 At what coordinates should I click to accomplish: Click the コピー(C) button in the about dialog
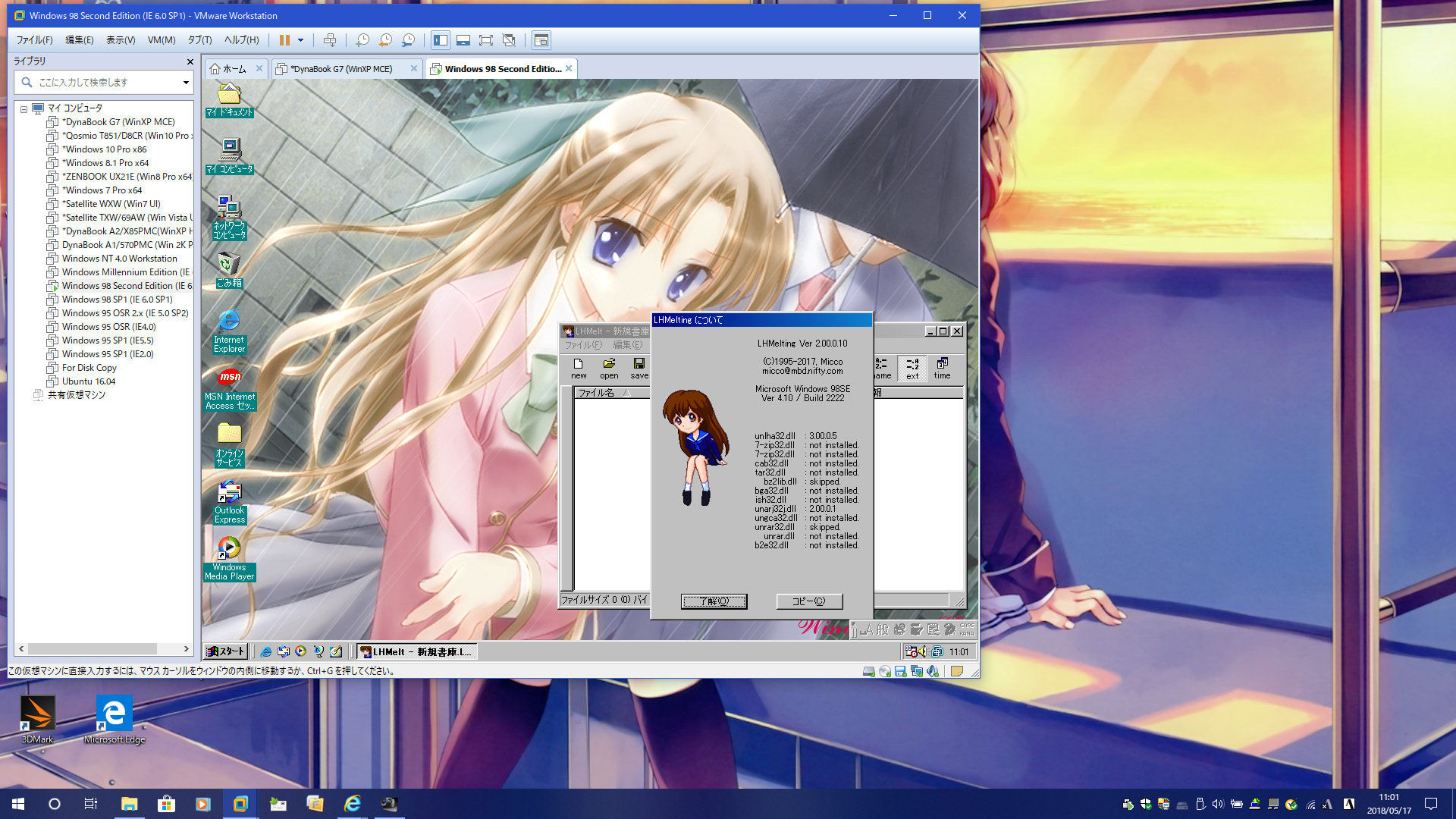tap(809, 601)
